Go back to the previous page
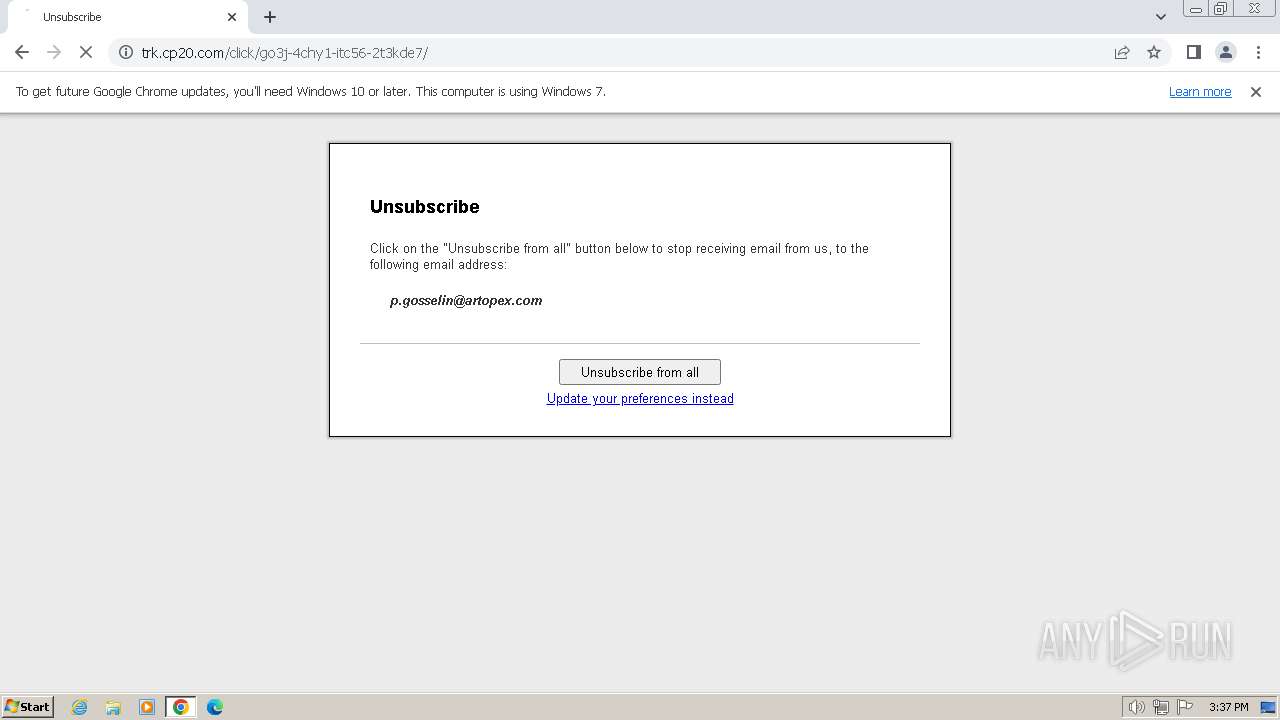The width and height of the screenshot is (1280, 720). [x=22, y=52]
